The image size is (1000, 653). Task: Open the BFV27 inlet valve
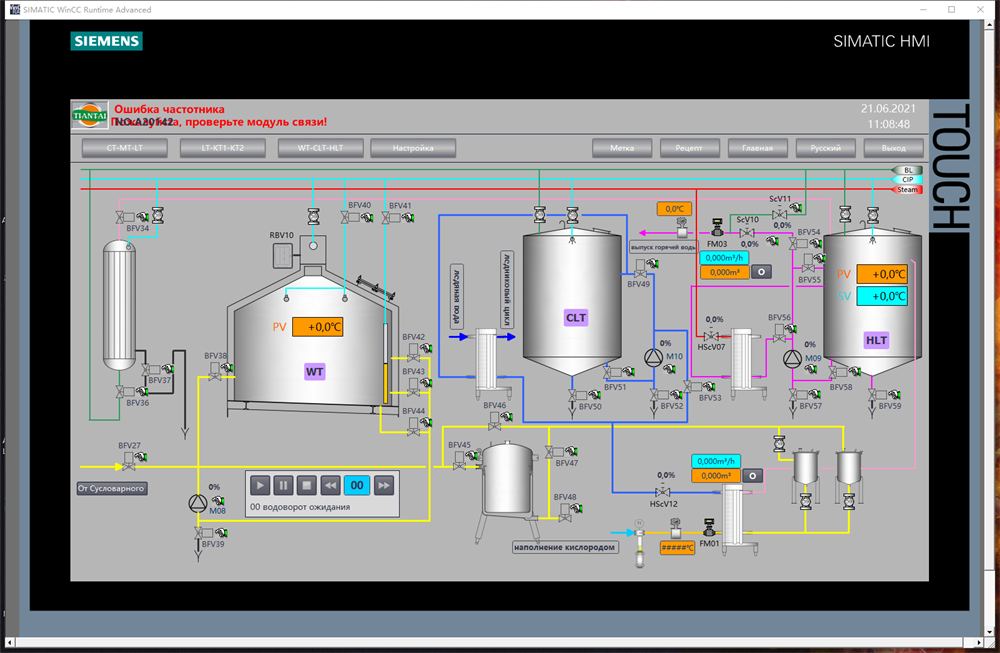[x=128, y=462]
